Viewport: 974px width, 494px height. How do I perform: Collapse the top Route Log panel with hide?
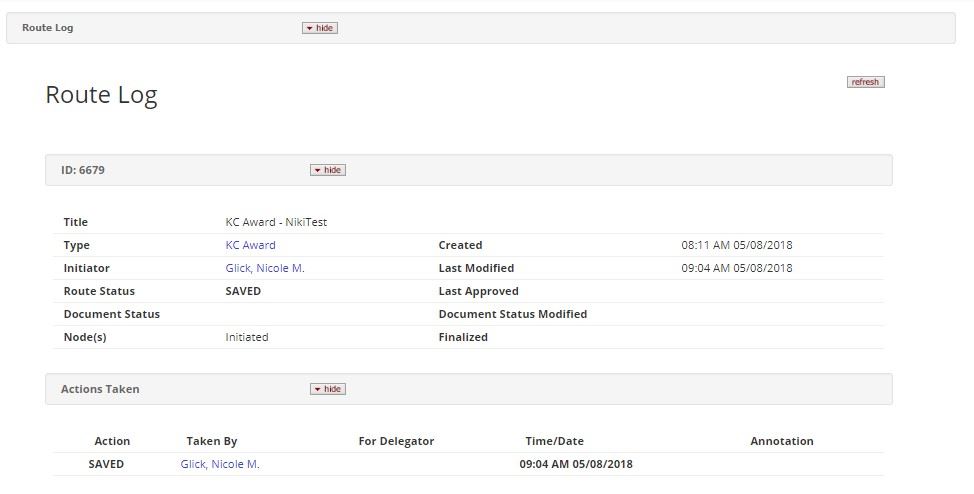[320, 28]
